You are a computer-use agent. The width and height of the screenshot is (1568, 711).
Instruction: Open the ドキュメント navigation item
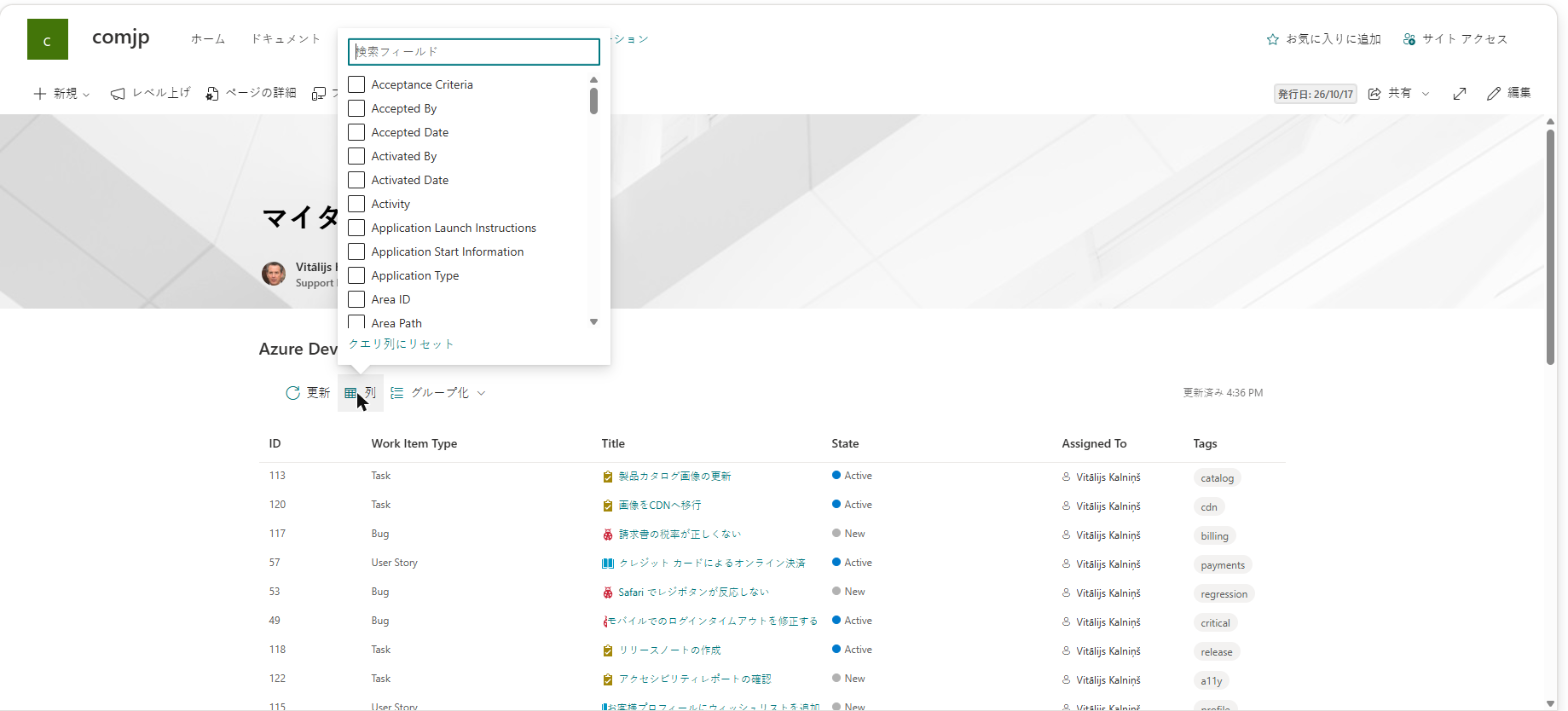[x=286, y=39]
